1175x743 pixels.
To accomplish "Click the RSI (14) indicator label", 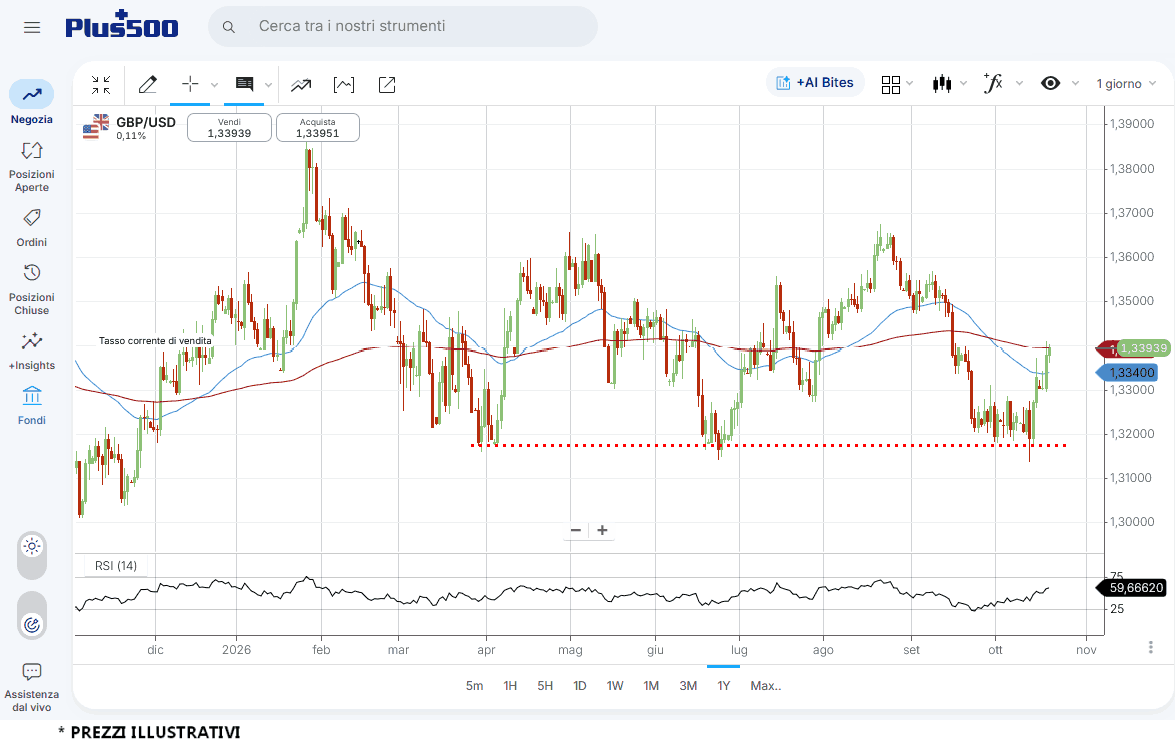I will pos(116,565).
